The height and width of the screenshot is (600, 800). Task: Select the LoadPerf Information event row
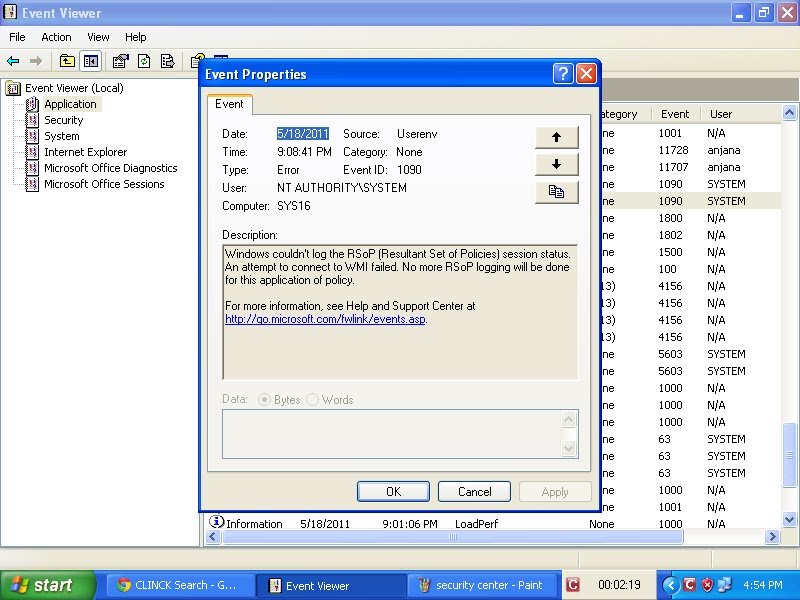pos(492,523)
